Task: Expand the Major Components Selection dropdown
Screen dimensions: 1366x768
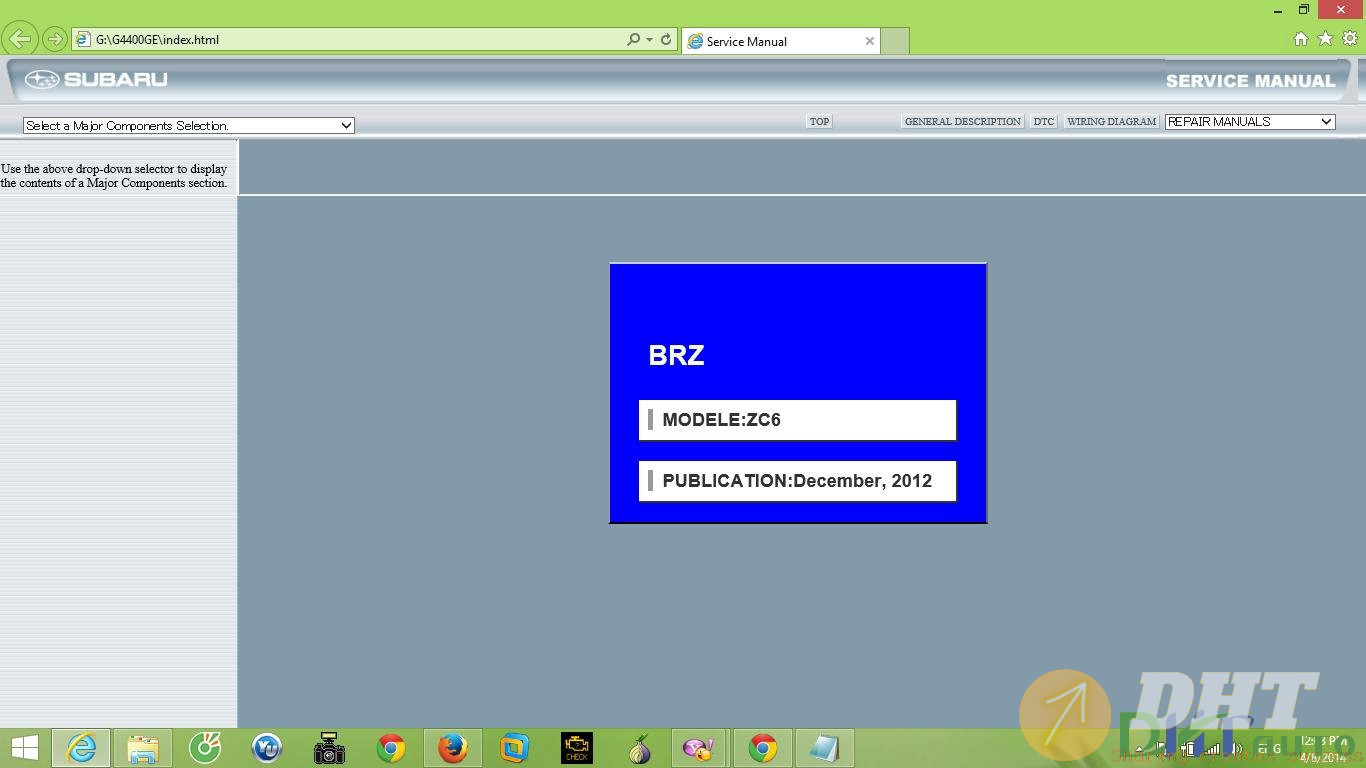Action: tap(189, 125)
